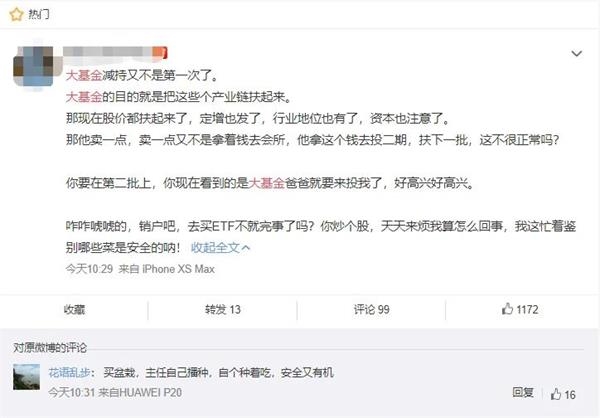Open the 热门 tab label
This screenshot has height=418, width=600.
pos(38,15)
